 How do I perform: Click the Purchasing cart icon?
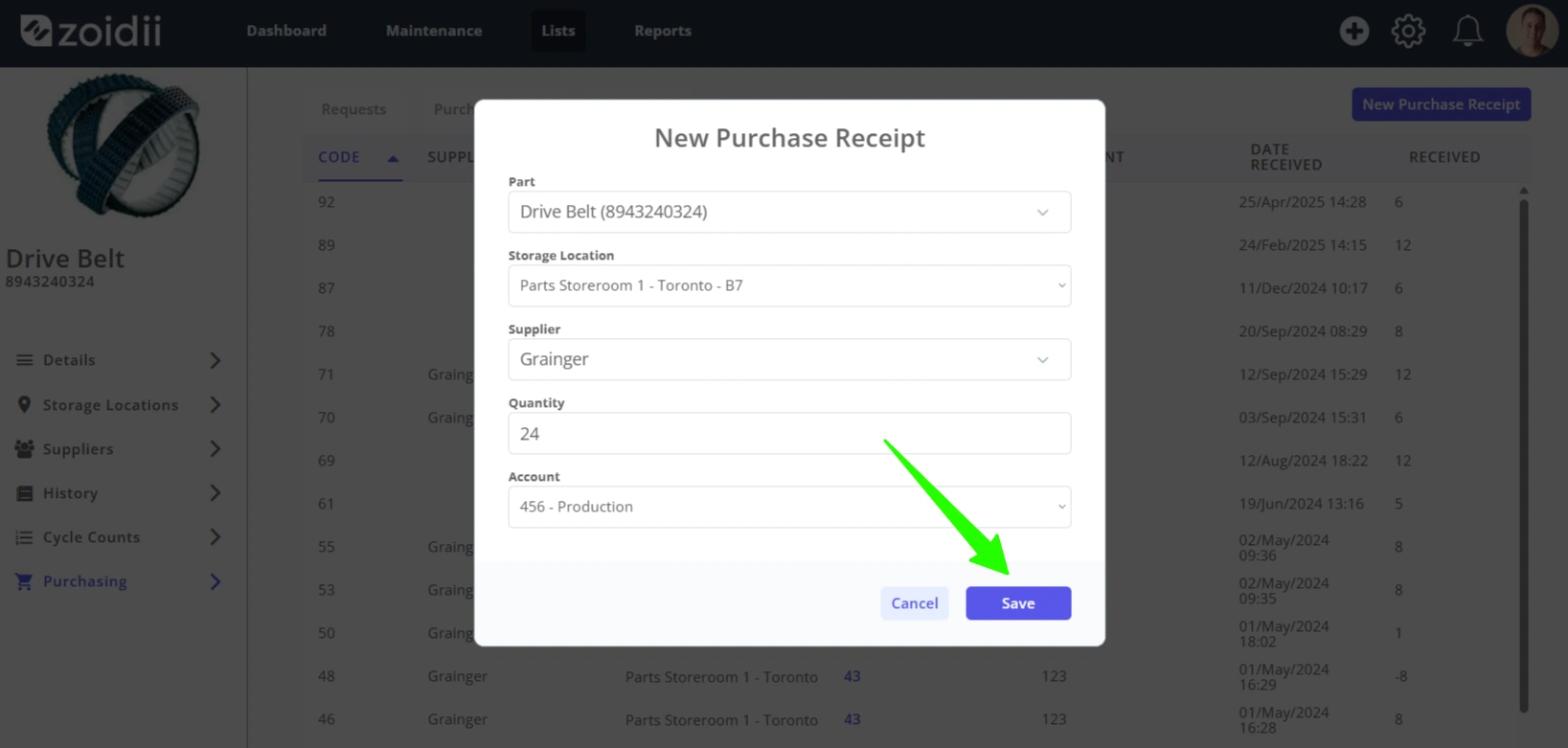24,581
